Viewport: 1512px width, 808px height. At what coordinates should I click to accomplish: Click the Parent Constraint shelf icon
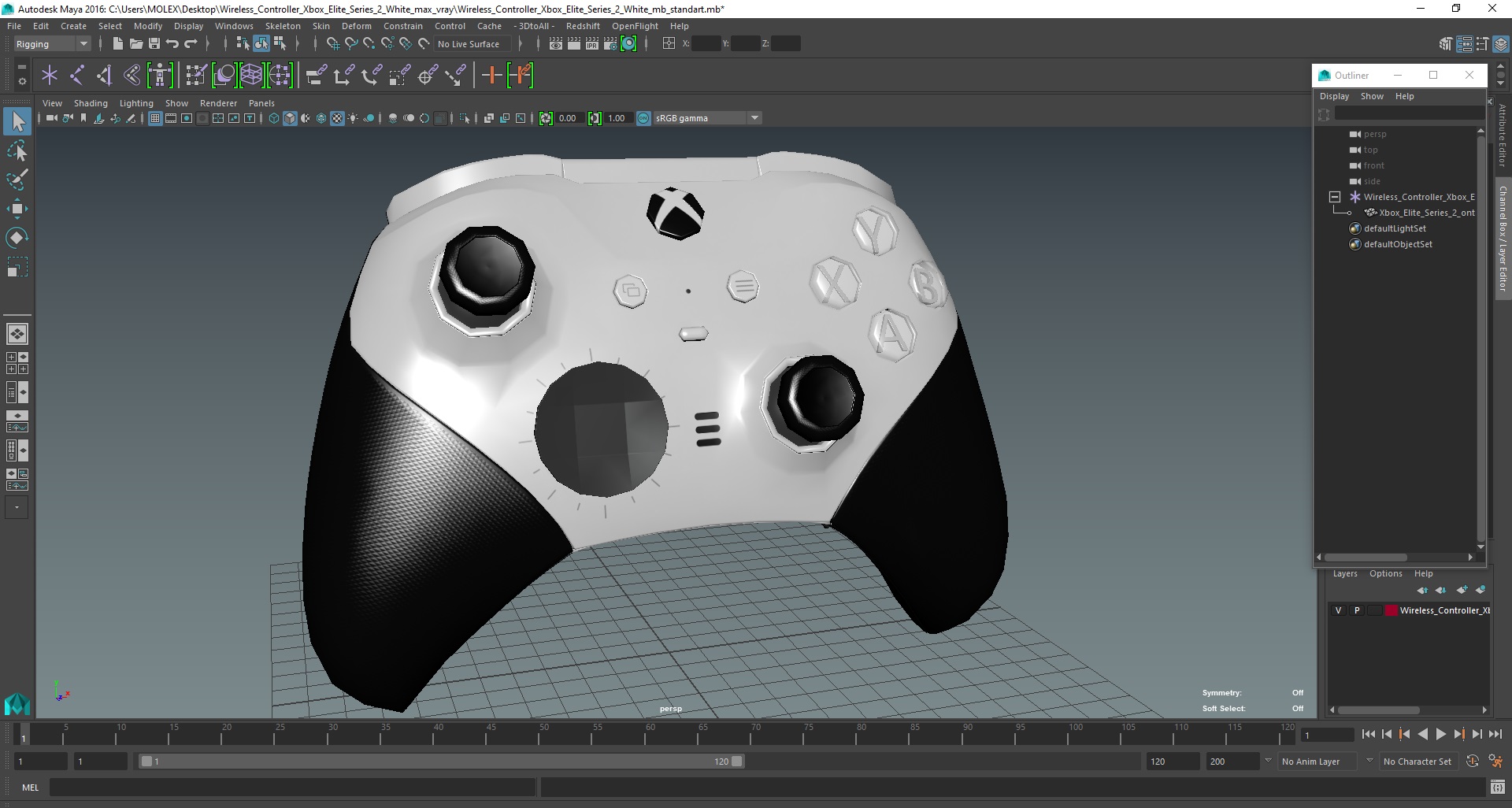pos(317,76)
